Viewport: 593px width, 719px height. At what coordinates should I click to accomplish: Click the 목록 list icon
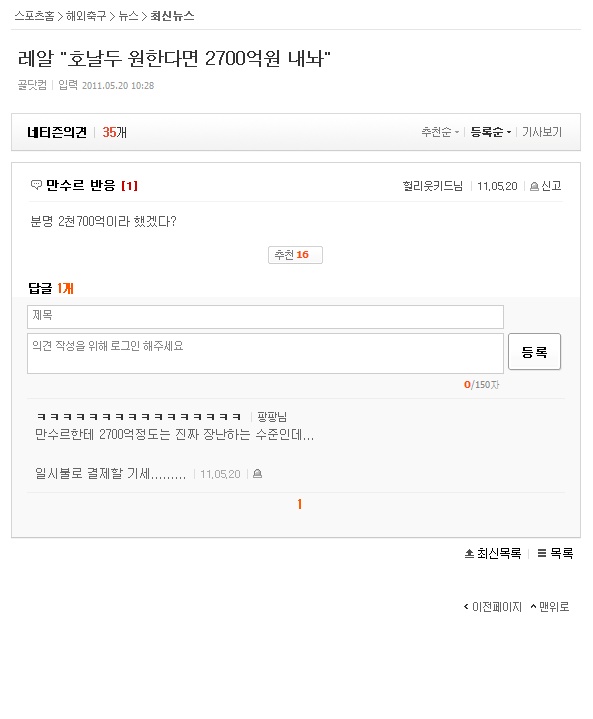[x=542, y=553]
